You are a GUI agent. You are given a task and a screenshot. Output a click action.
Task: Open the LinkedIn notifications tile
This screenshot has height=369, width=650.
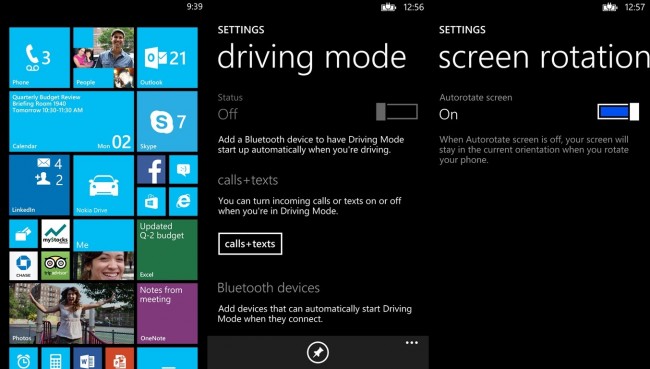point(39,186)
